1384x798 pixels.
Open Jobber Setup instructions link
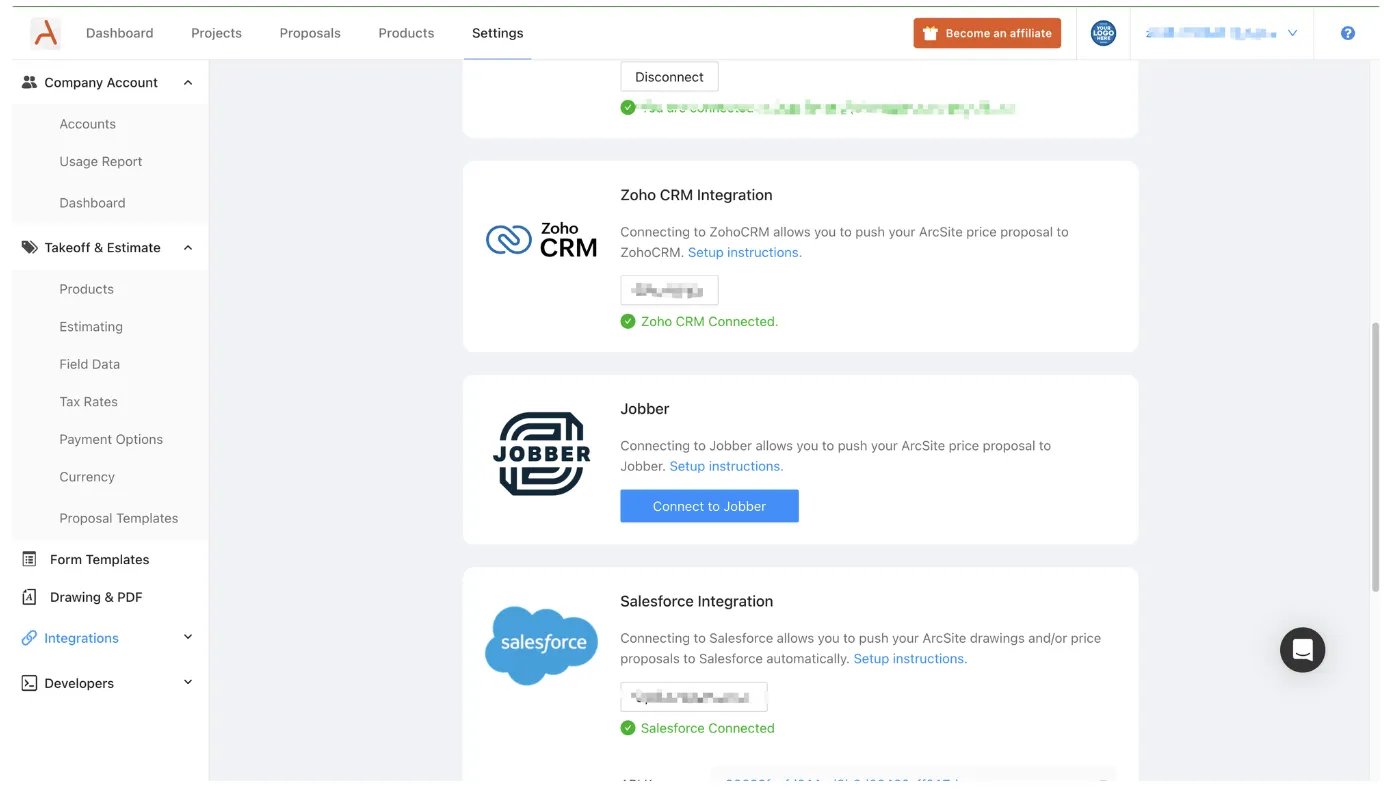726,467
